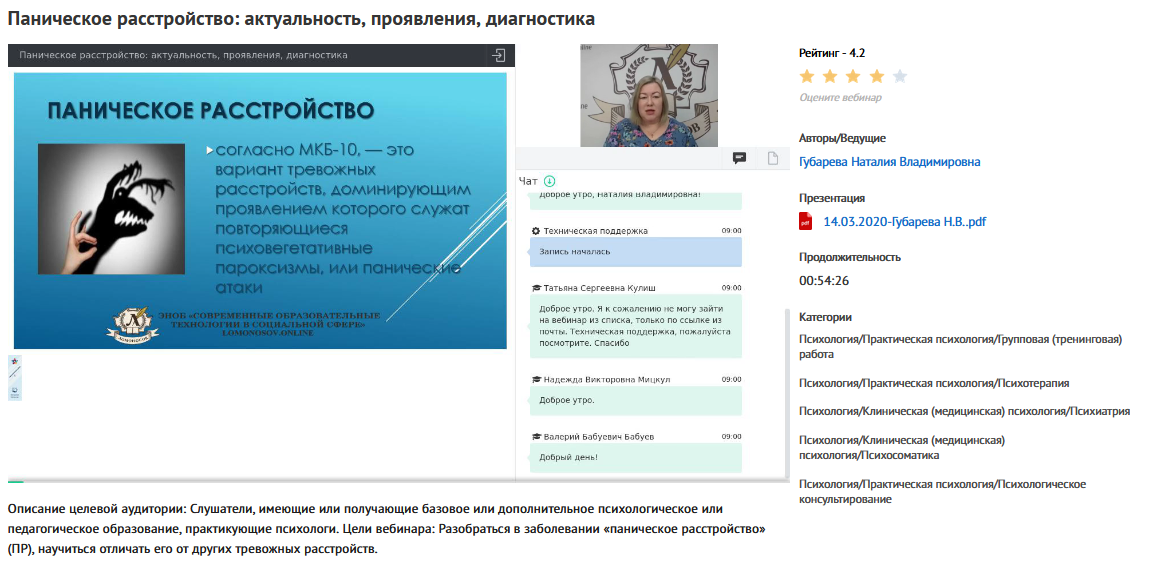Give the webinar a five-star rating
This screenshot has height=576, width=1167.
900,76
